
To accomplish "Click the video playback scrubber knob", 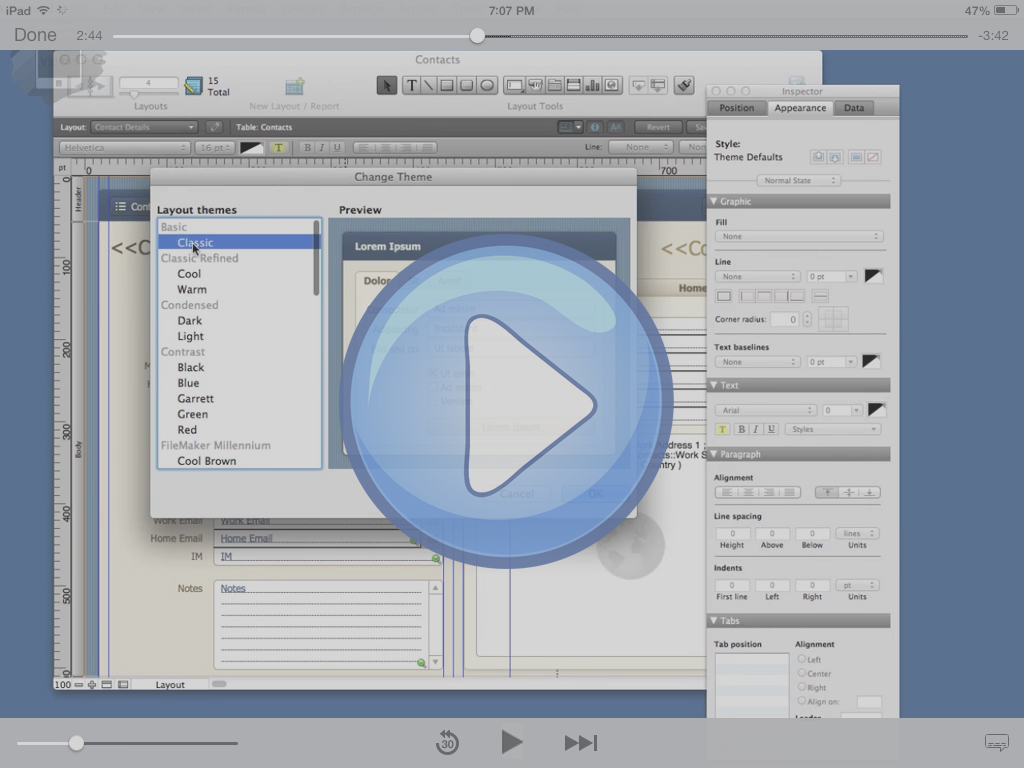I will coord(477,36).
